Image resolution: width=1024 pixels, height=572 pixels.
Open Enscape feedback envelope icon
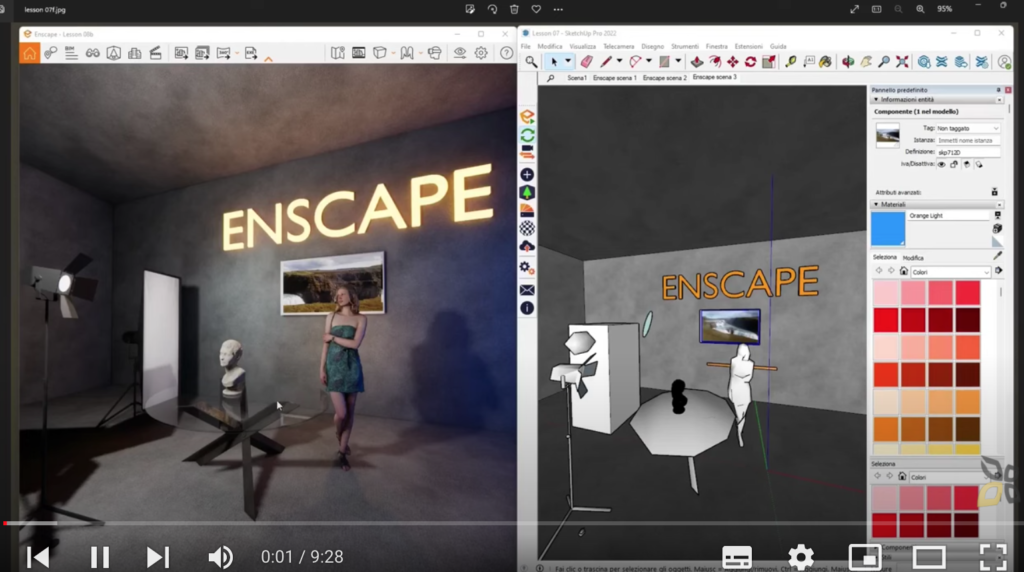pos(527,290)
